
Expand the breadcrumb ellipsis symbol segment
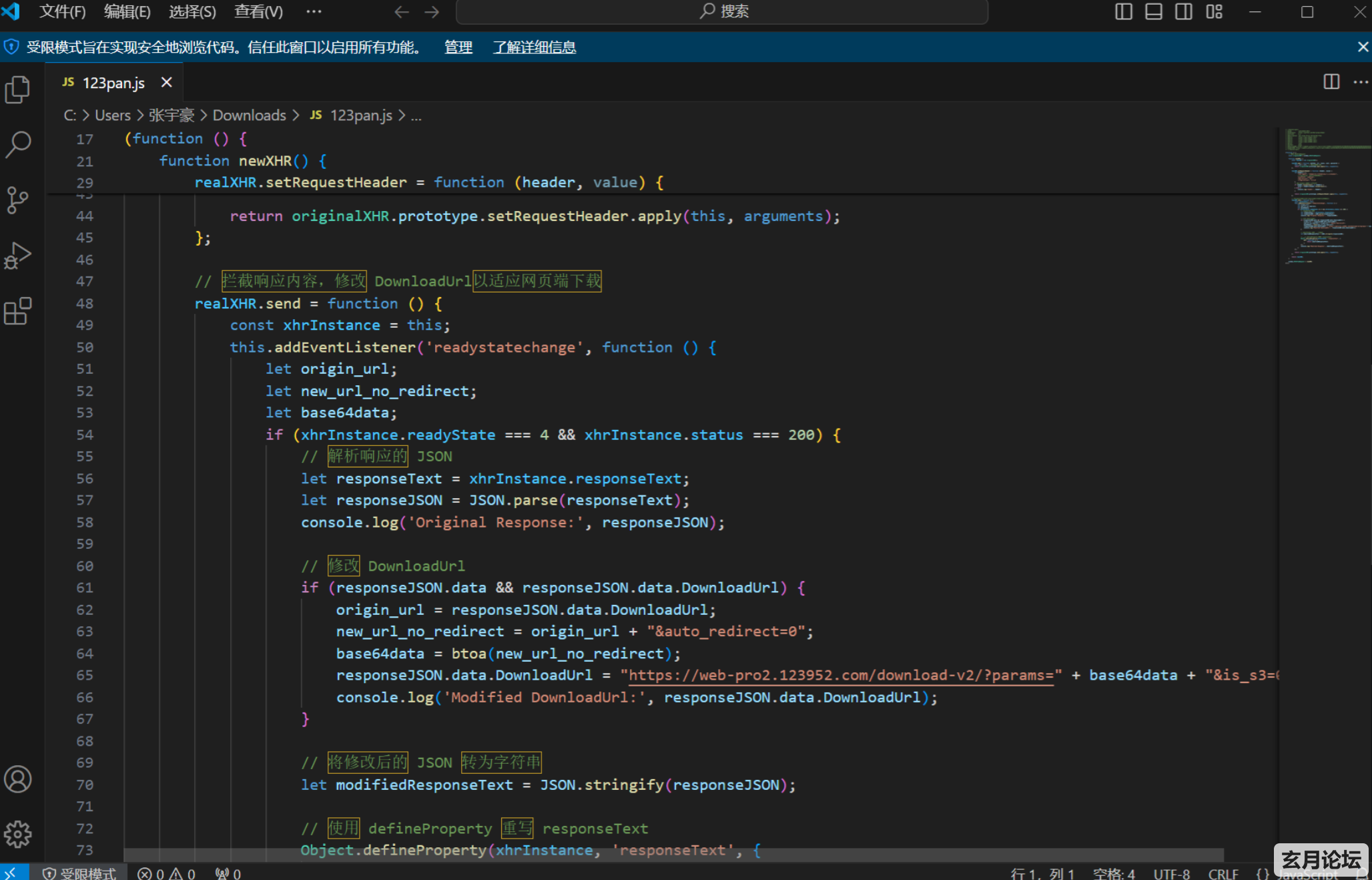pyautogui.click(x=416, y=116)
